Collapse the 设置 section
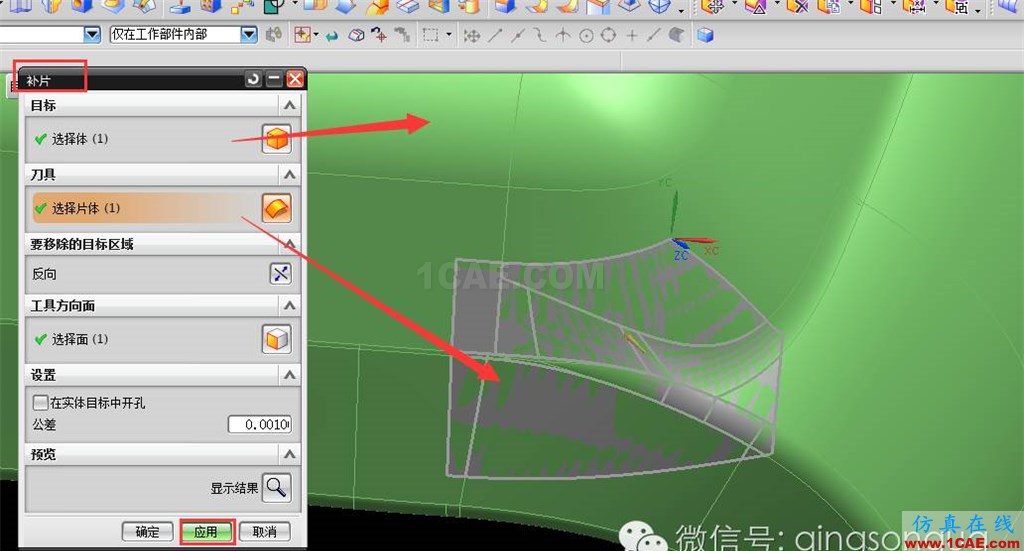Viewport: 1024px width, 551px height. tap(289, 375)
